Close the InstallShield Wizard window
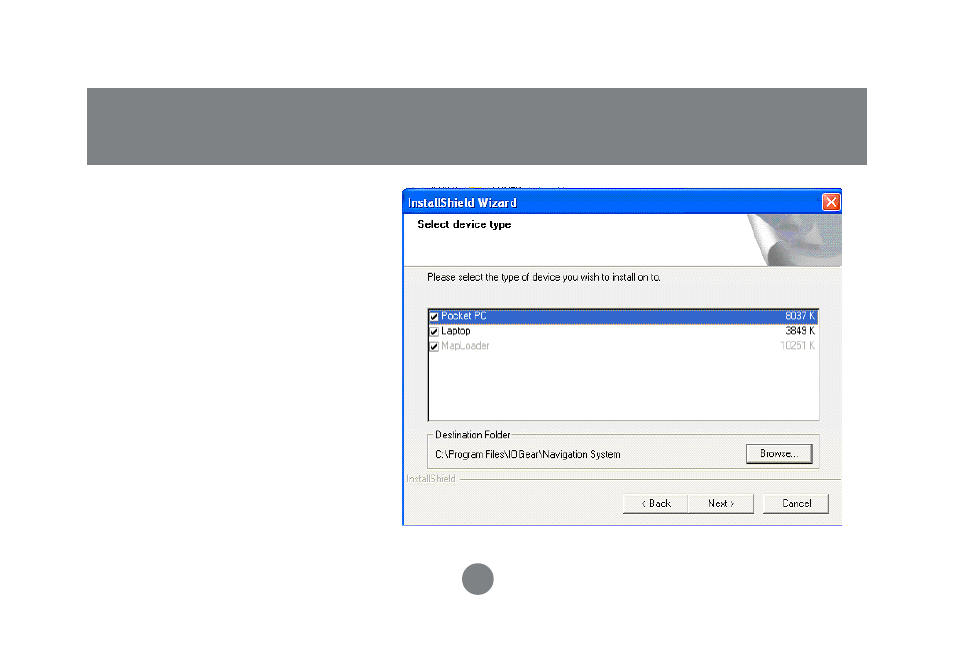 point(830,202)
